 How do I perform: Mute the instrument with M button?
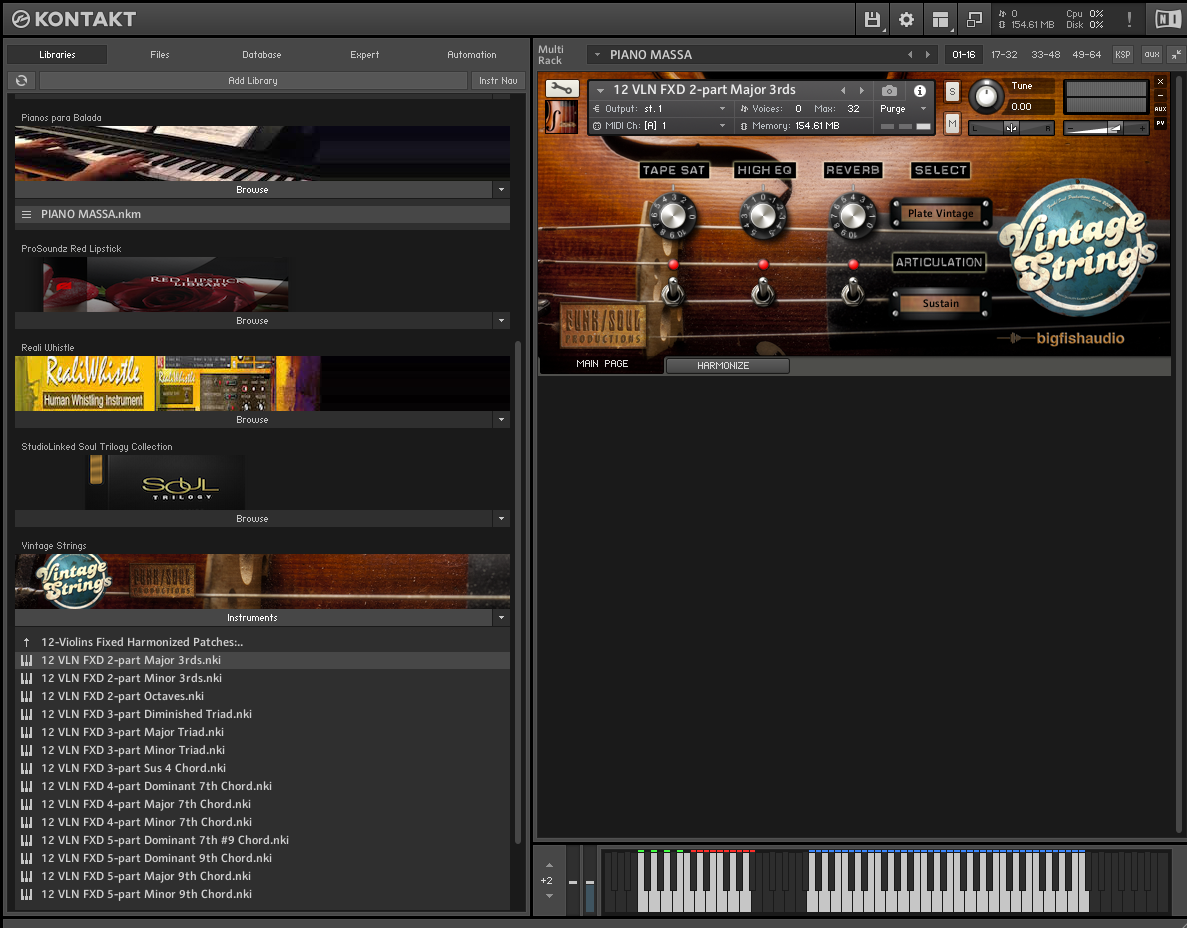coord(952,123)
